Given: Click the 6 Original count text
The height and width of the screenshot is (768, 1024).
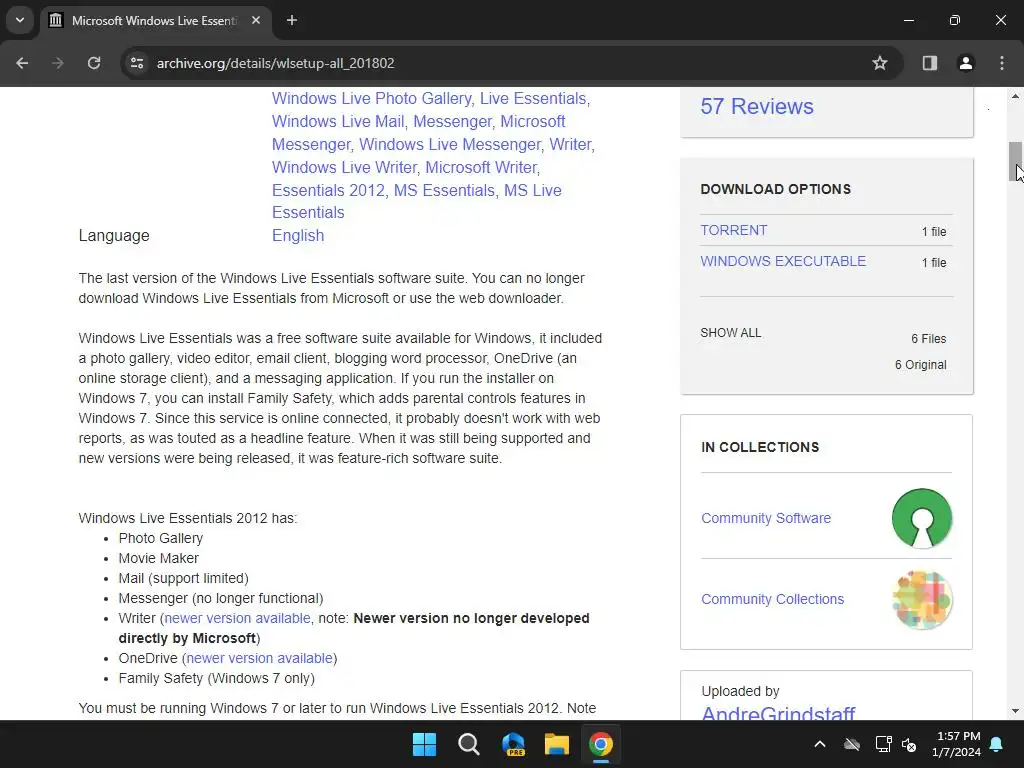Looking at the screenshot, I should [x=920, y=365].
